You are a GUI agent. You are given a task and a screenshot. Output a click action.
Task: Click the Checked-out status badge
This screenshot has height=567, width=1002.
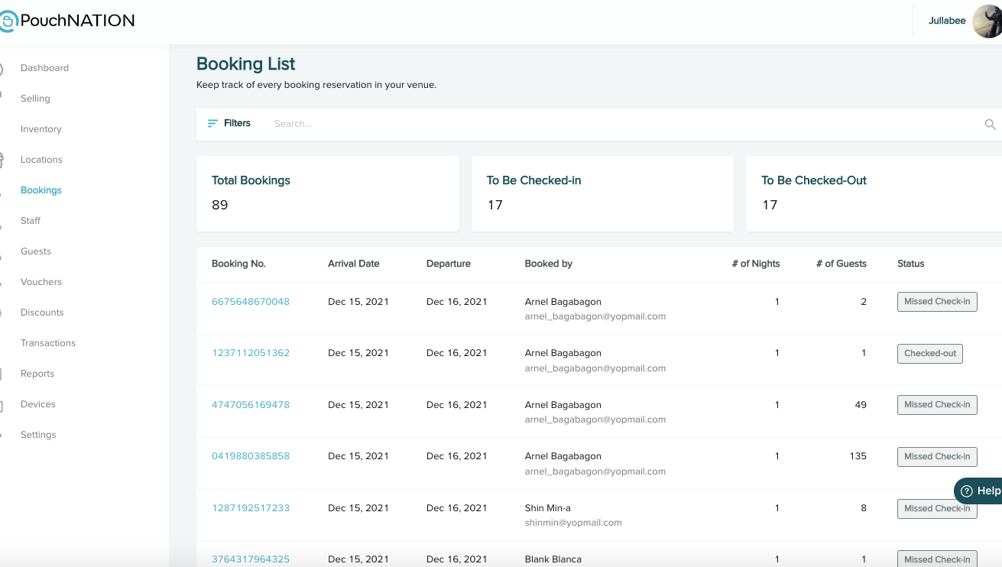point(929,353)
